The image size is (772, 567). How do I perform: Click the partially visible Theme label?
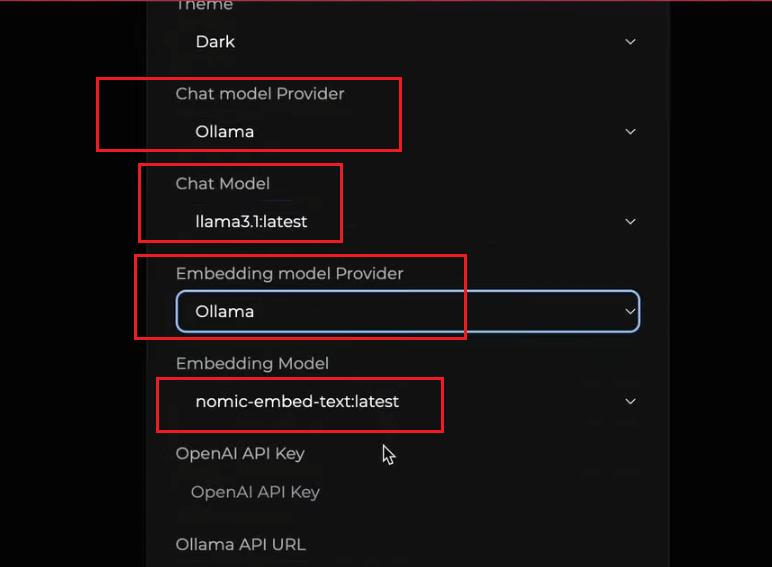[204, 6]
